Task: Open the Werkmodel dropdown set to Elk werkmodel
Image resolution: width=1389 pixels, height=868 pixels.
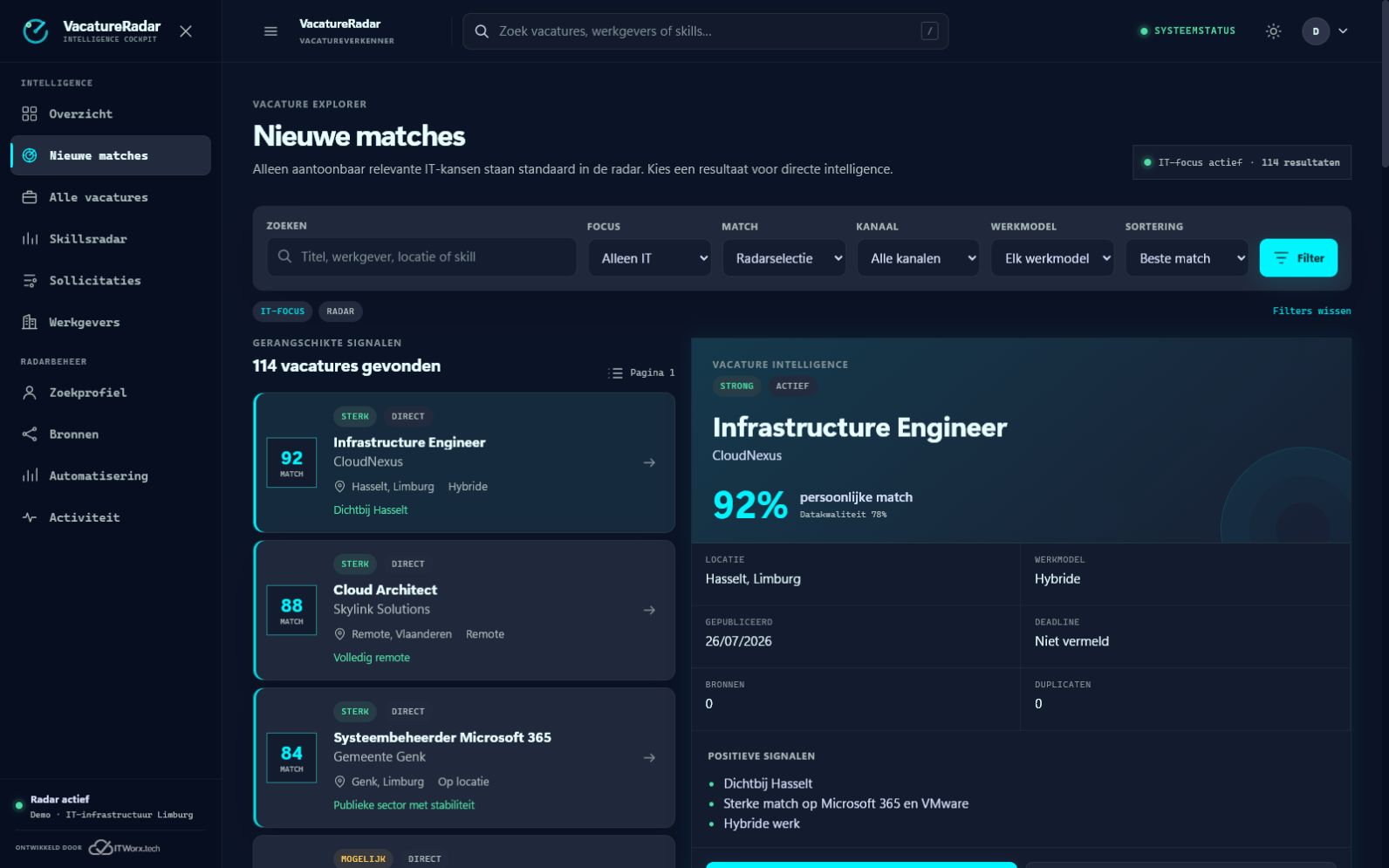Action: (x=1053, y=258)
